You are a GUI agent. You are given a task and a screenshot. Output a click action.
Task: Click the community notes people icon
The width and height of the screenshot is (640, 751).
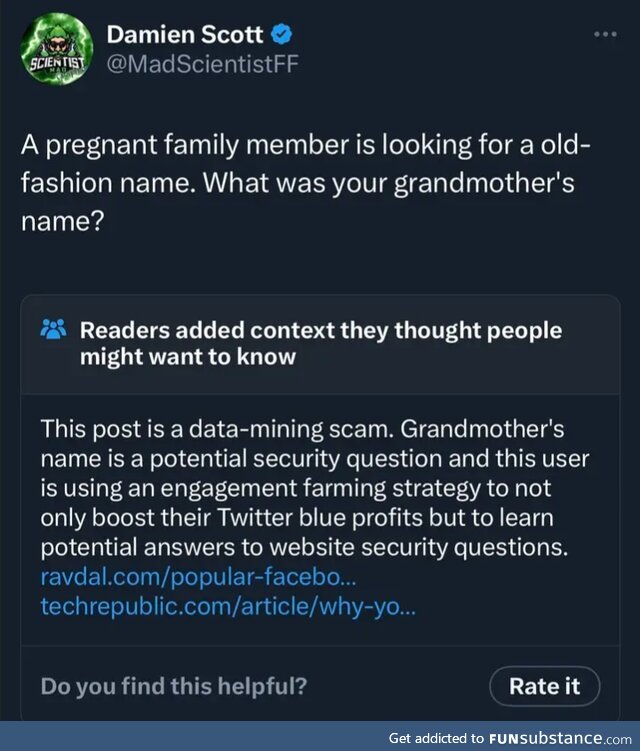[54, 329]
